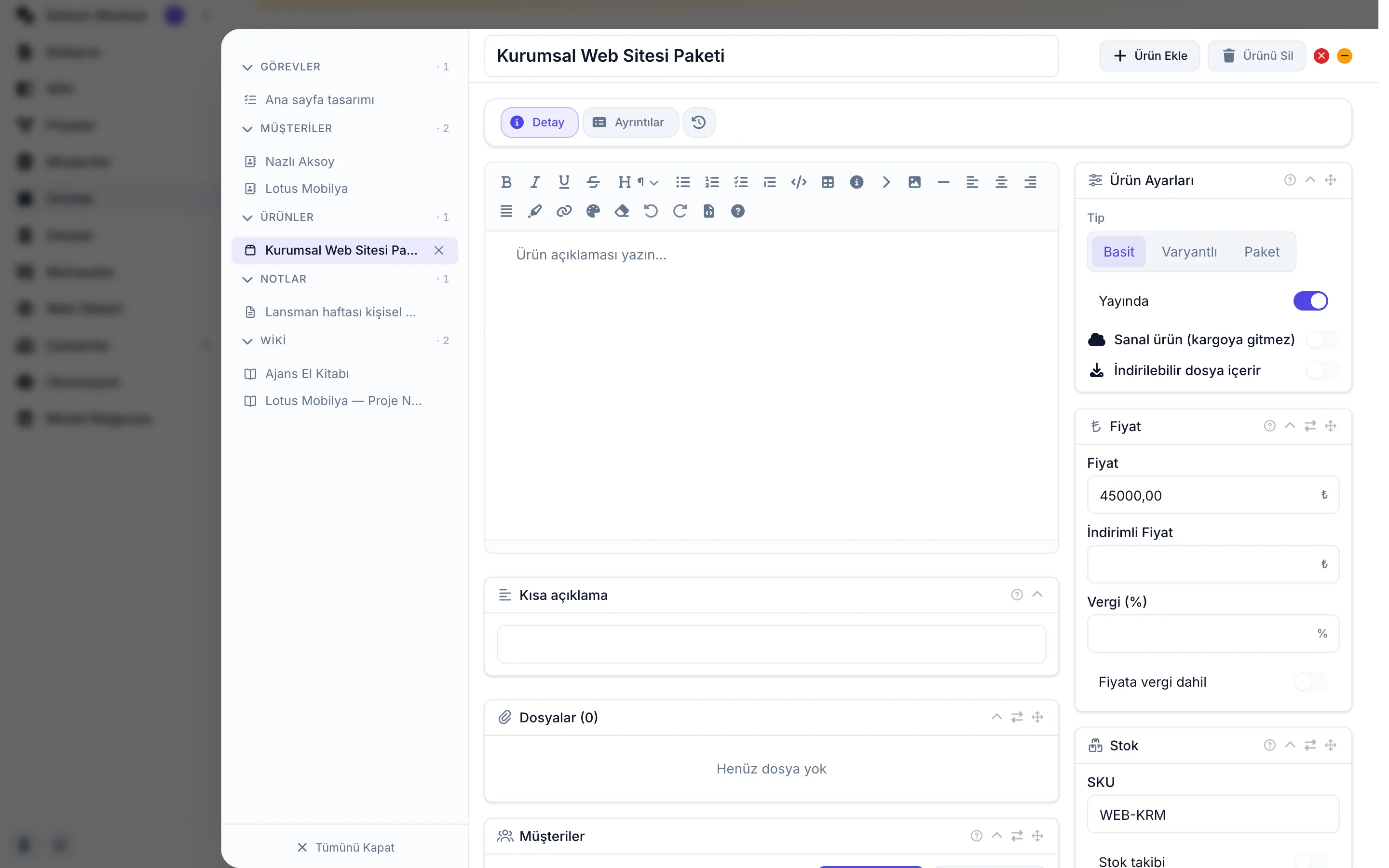Open the Ajans El Kitabı wiki page
Viewport: 1389px width, 868px height.
pyautogui.click(x=345, y=374)
